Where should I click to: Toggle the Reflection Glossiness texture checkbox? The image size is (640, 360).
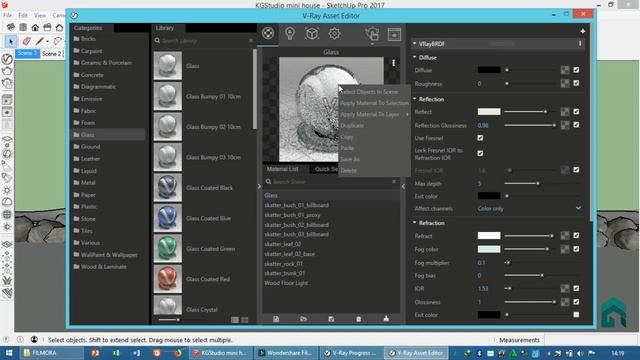pyautogui.click(x=576, y=125)
